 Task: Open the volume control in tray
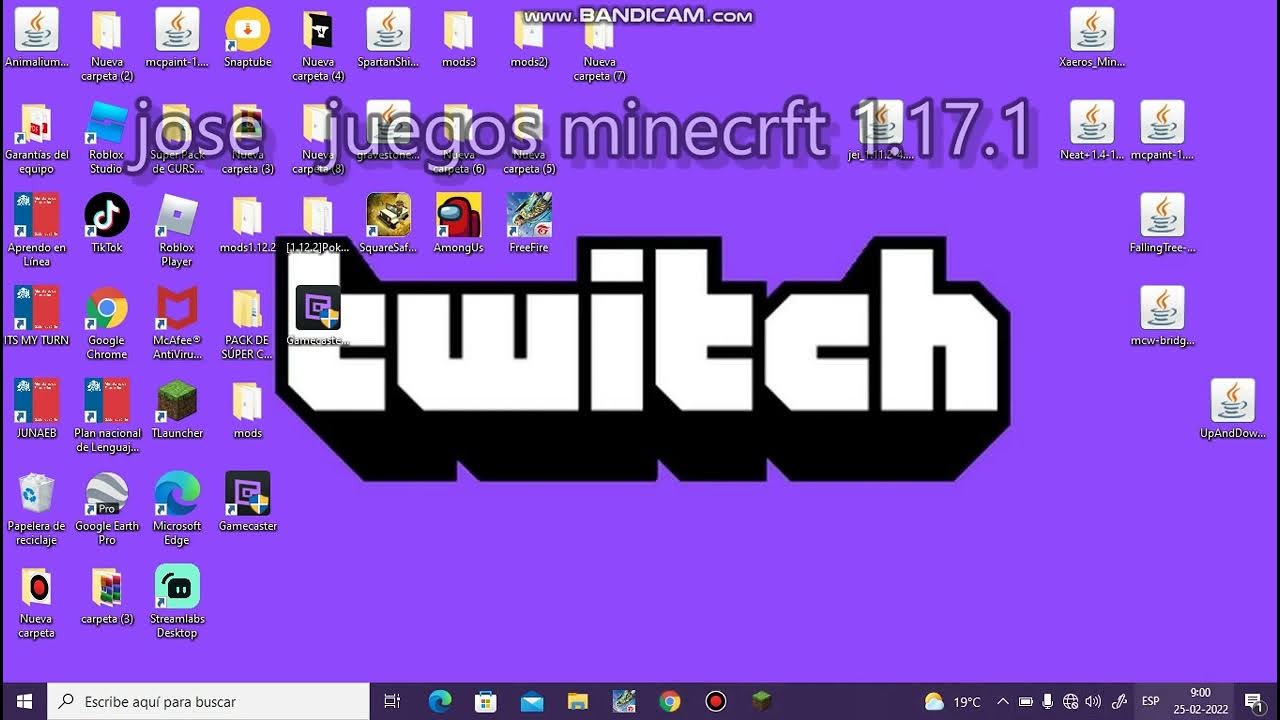coord(1093,702)
